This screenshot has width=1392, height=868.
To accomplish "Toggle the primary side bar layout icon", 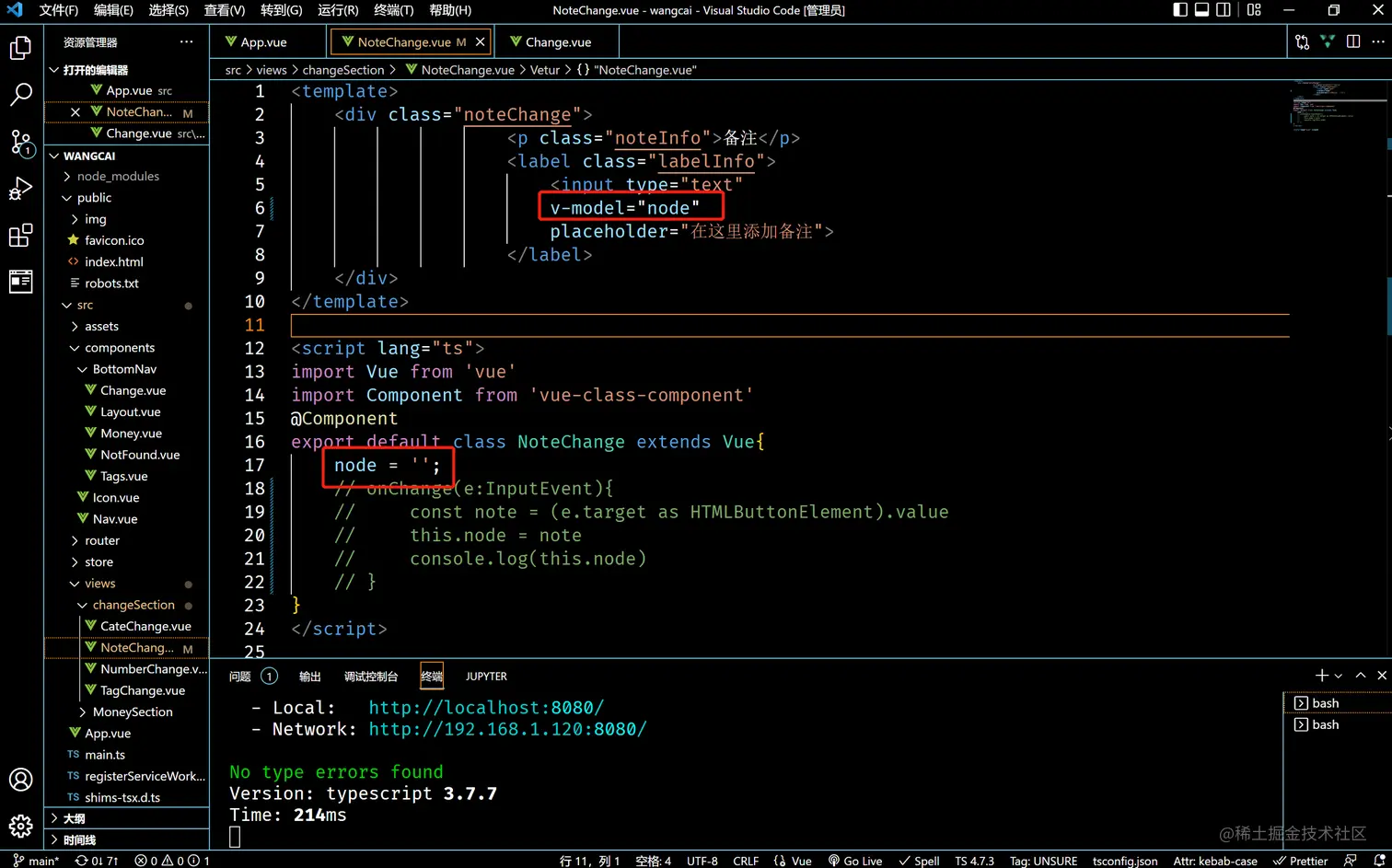I will [x=1180, y=10].
